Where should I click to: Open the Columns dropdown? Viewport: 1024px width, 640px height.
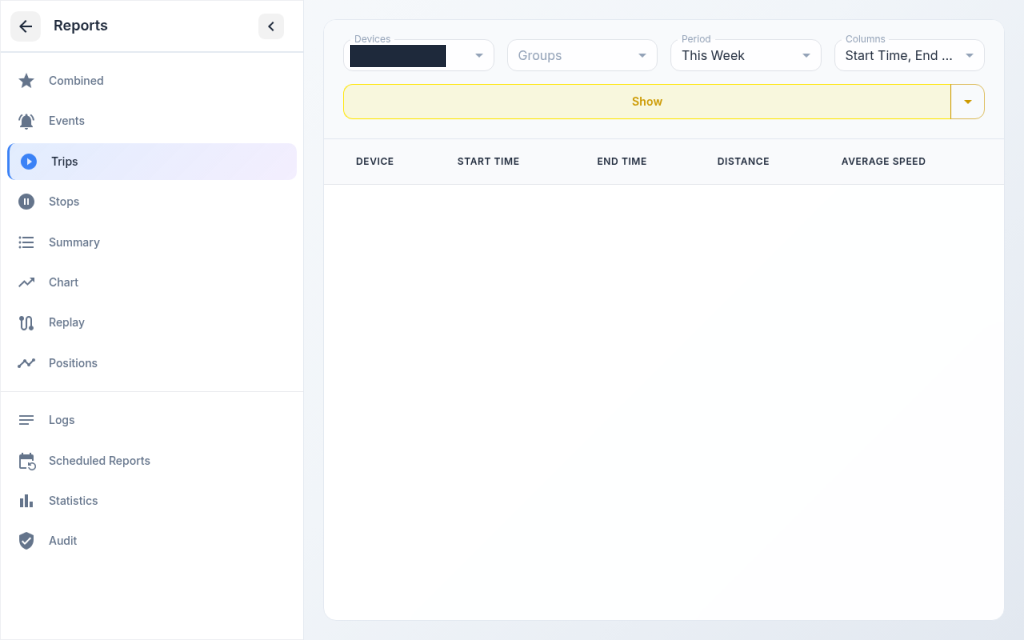click(909, 56)
